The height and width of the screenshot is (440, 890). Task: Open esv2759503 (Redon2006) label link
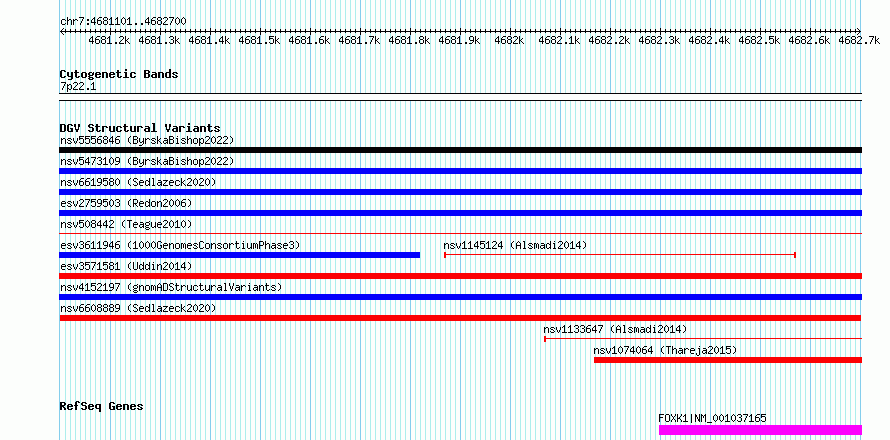pos(126,203)
